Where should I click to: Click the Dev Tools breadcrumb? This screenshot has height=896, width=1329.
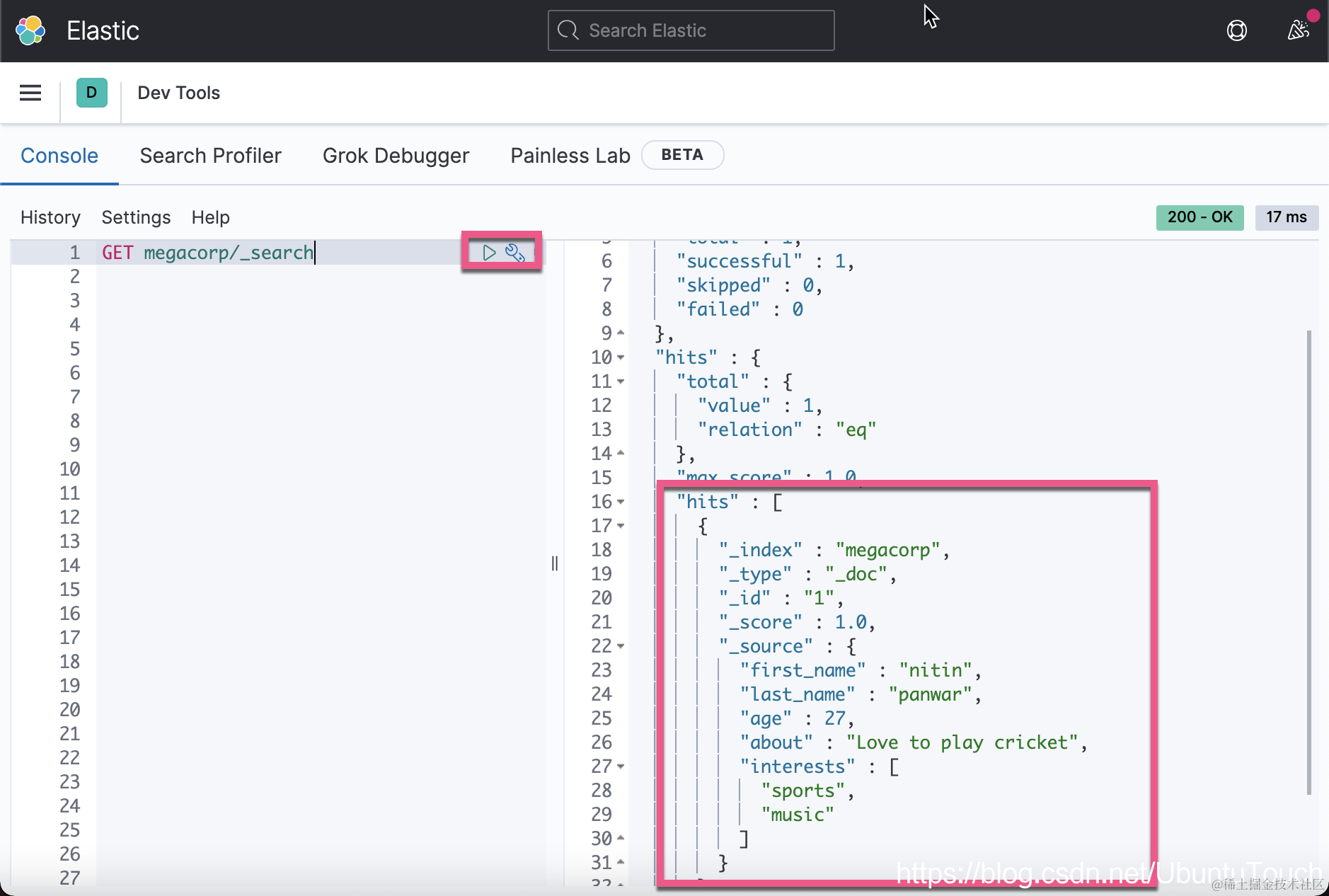coord(179,93)
